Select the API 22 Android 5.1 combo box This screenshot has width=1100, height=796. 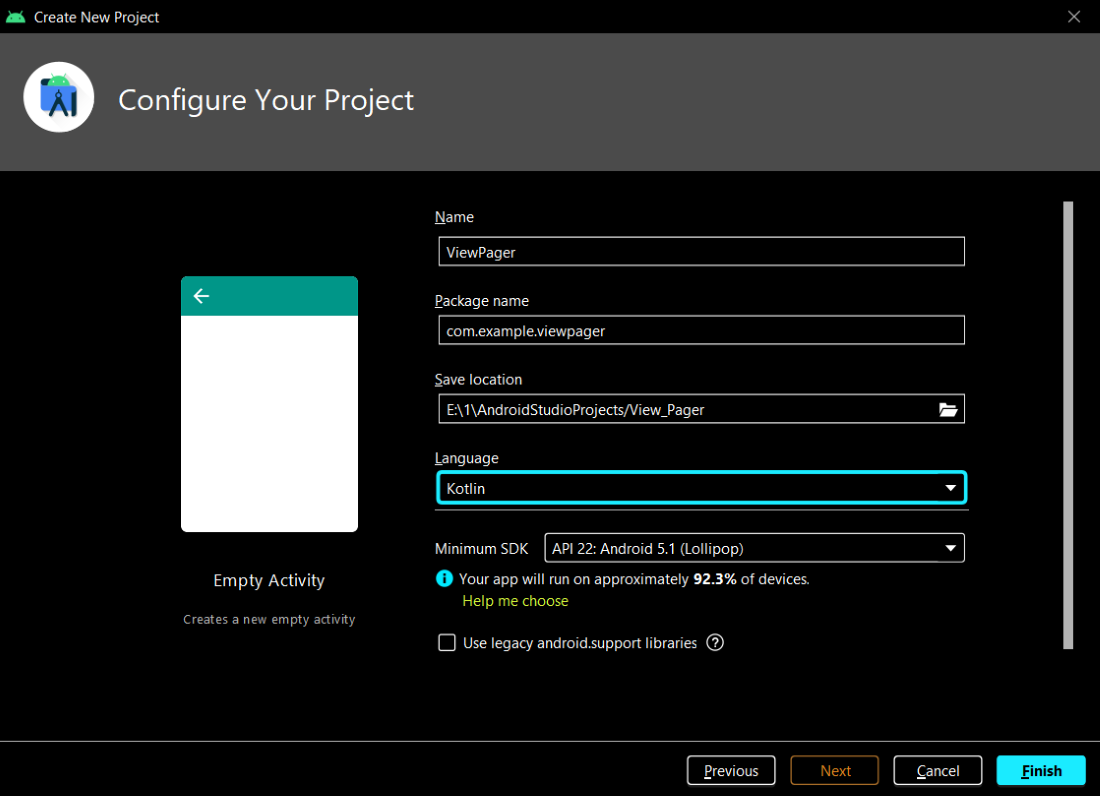tap(754, 548)
